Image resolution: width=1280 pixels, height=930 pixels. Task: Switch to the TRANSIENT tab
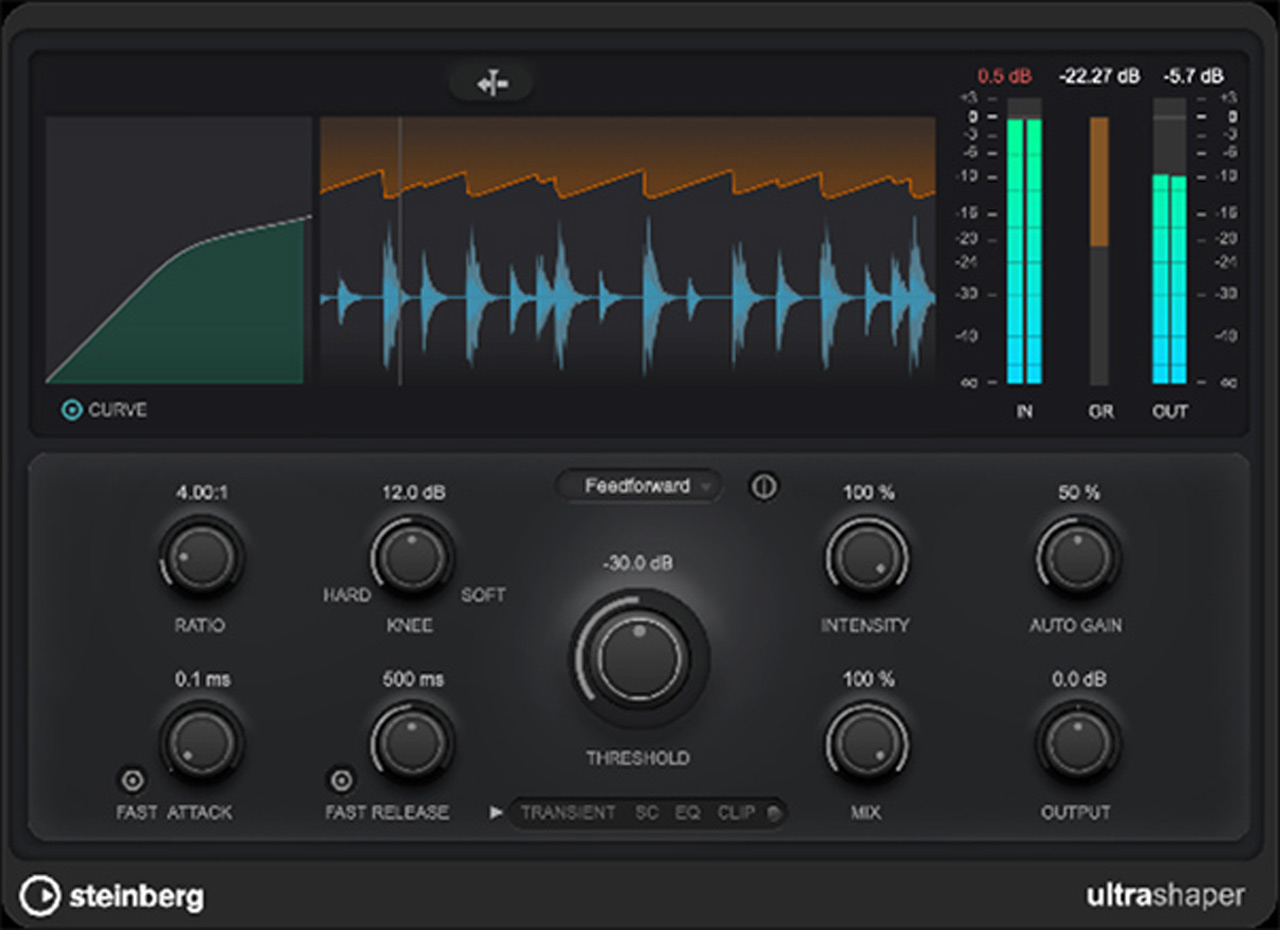568,813
